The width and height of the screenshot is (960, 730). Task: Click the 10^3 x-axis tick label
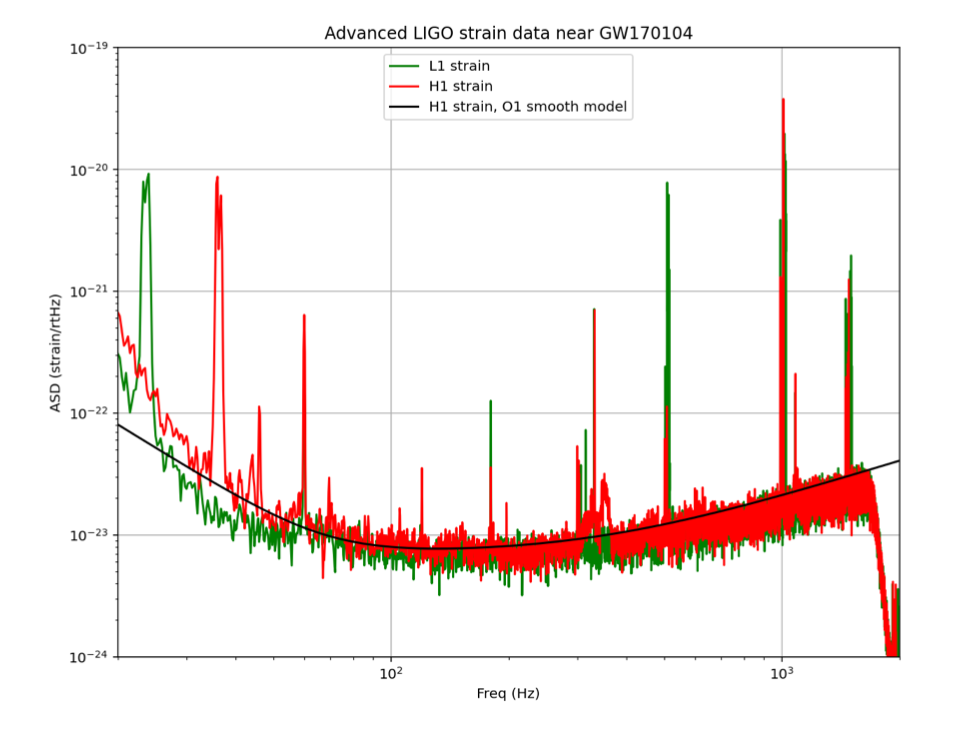[x=782, y=675]
